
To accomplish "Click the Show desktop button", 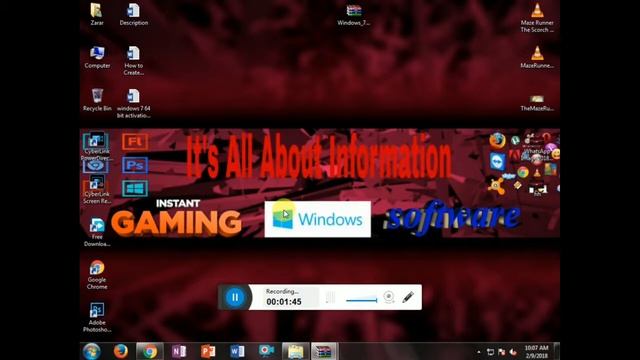I will point(557,351).
